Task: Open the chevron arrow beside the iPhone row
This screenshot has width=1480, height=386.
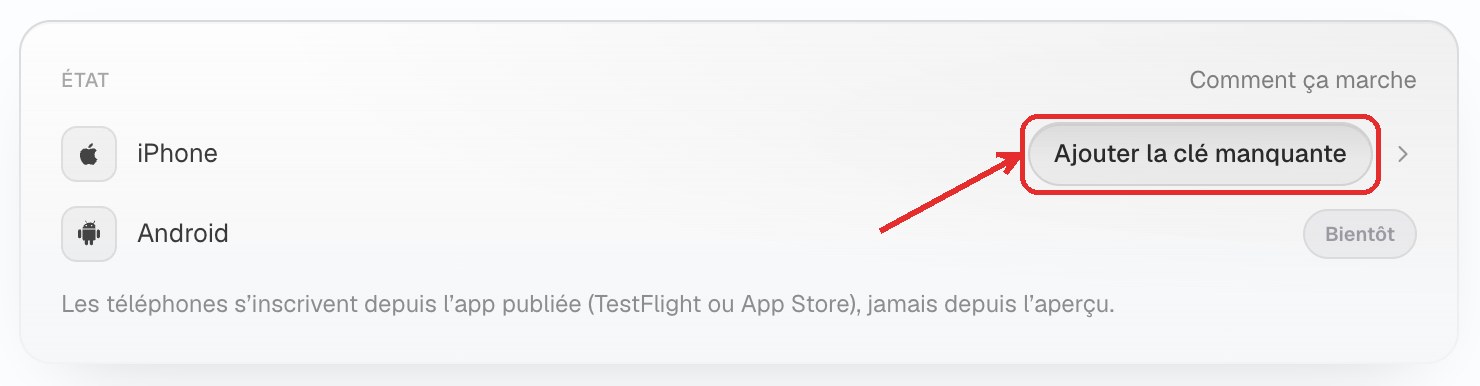Action: point(1403,154)
